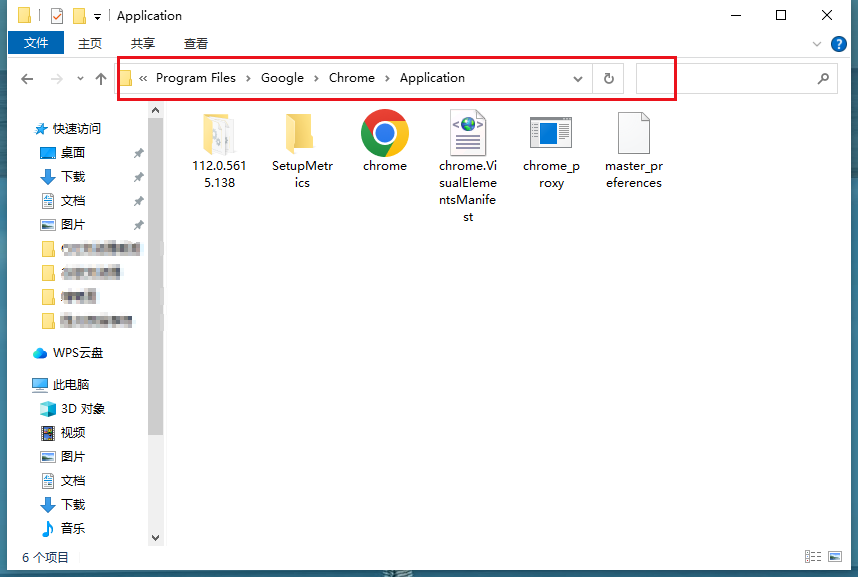Click the search magnifier icon
858x577 pixels.
pyautogui.click(x=823, y=78)
